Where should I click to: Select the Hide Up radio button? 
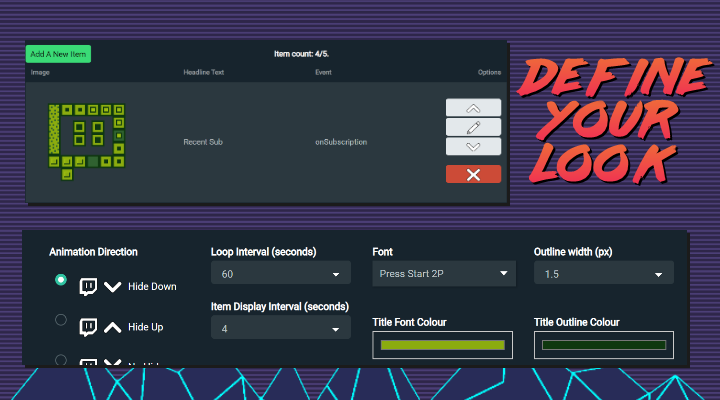pyautogui.click(x=61, y=320)
